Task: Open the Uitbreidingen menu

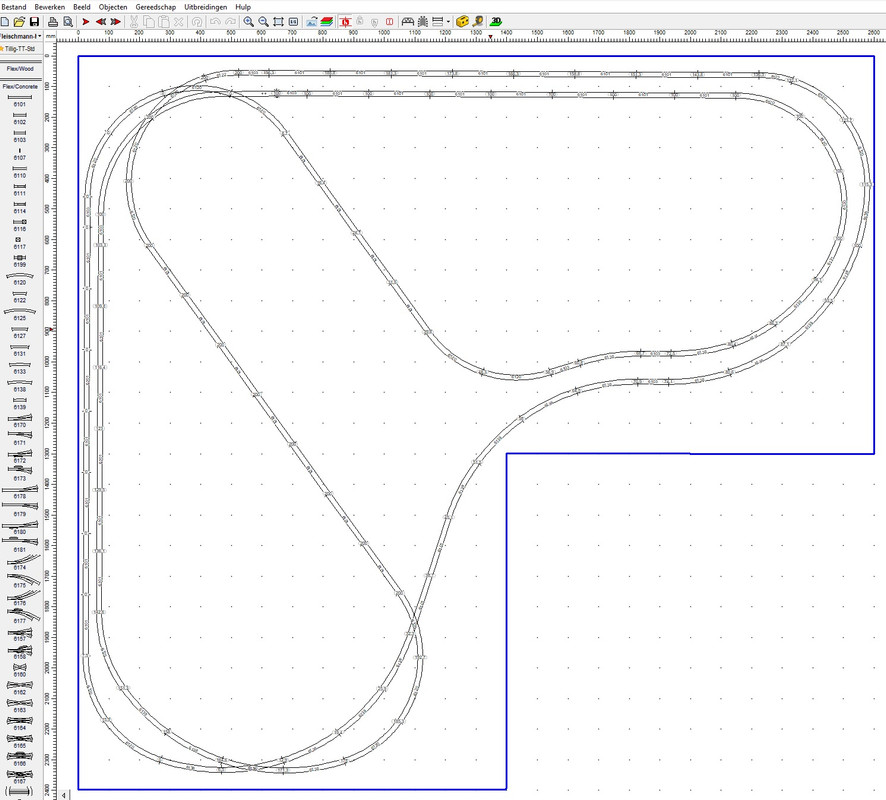Action: [x=206, y=7]
